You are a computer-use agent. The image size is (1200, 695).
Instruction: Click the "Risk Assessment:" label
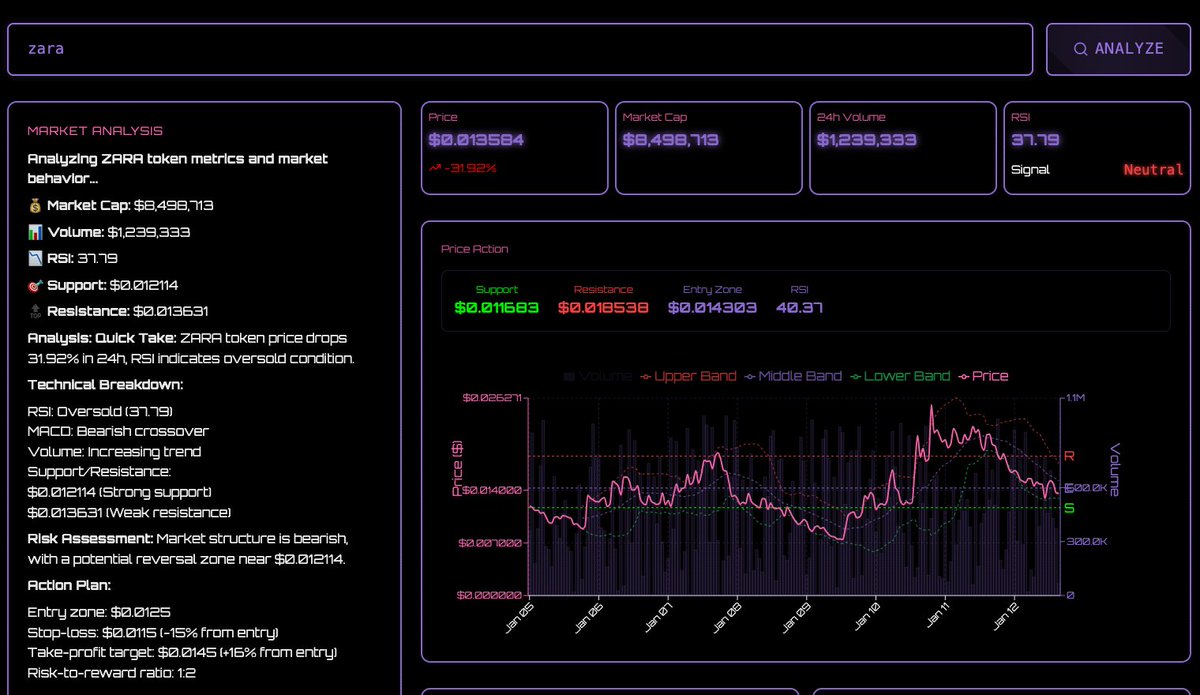click(88, 538)
